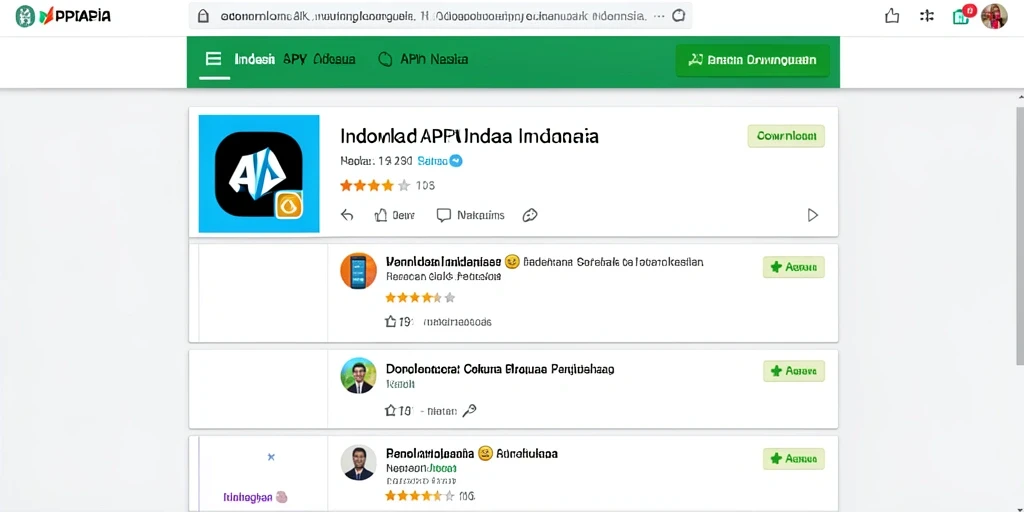Click the microphone icon in the second review

tap(470, 410)
